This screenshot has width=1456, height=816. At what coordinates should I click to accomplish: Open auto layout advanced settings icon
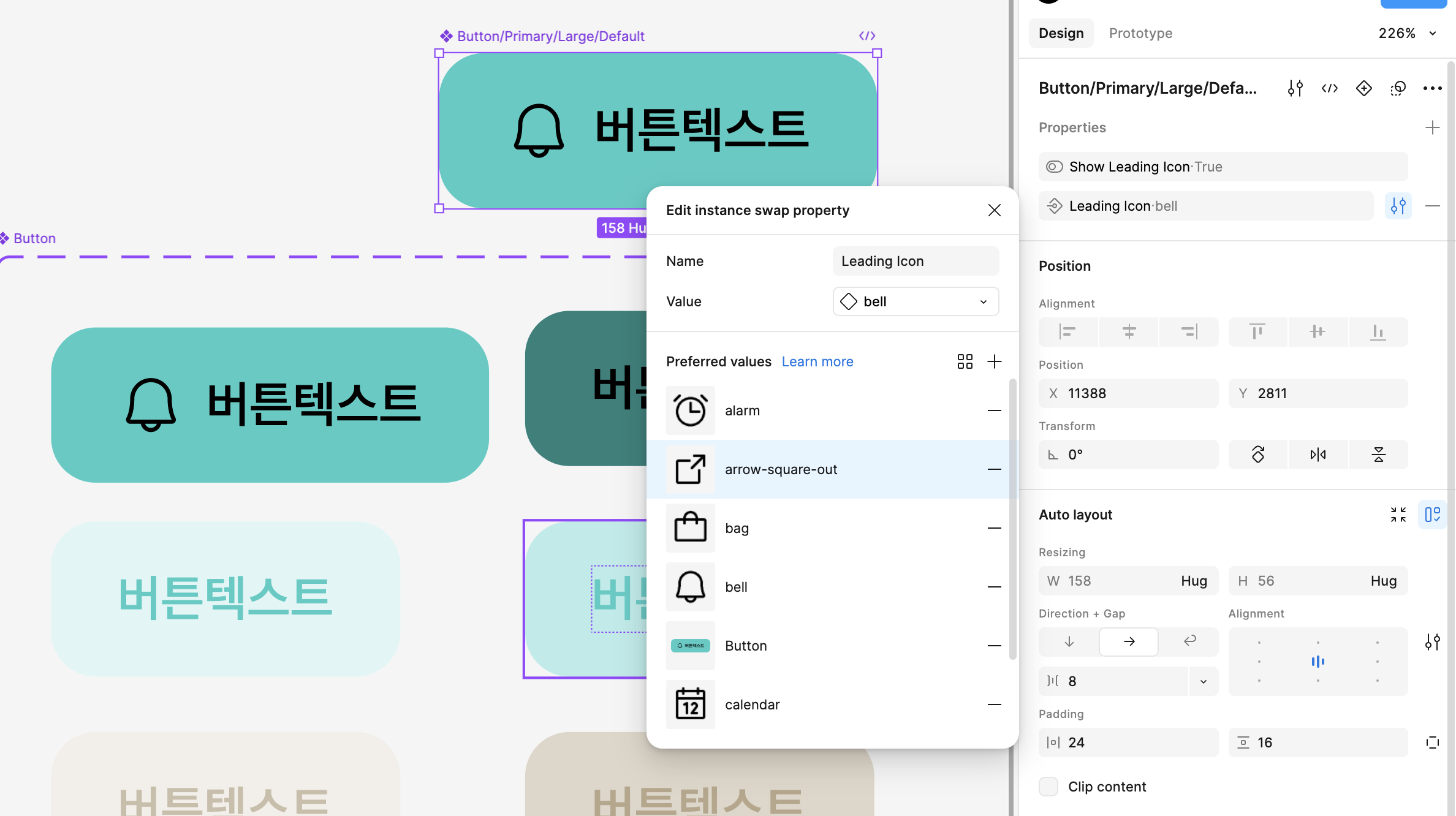click(x=1432, y=642)
